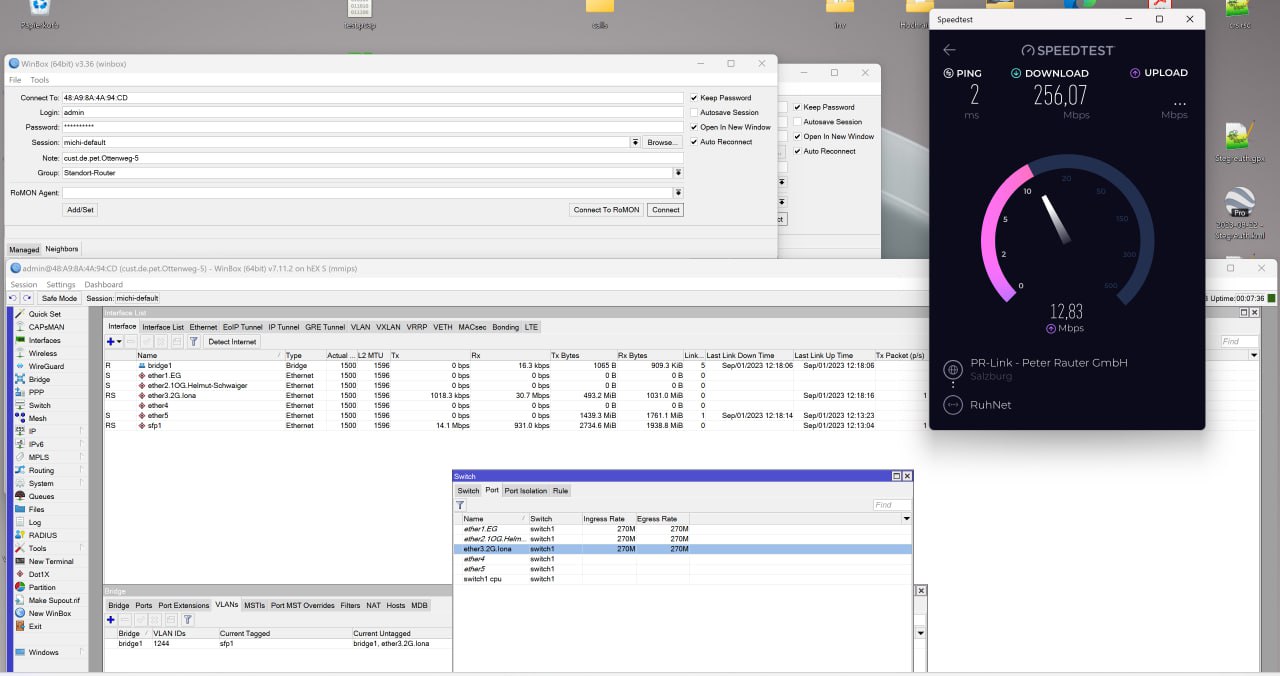Click the filter icon in Switch window
Screen dimensions: 1280x676
[x=461, y=505]
